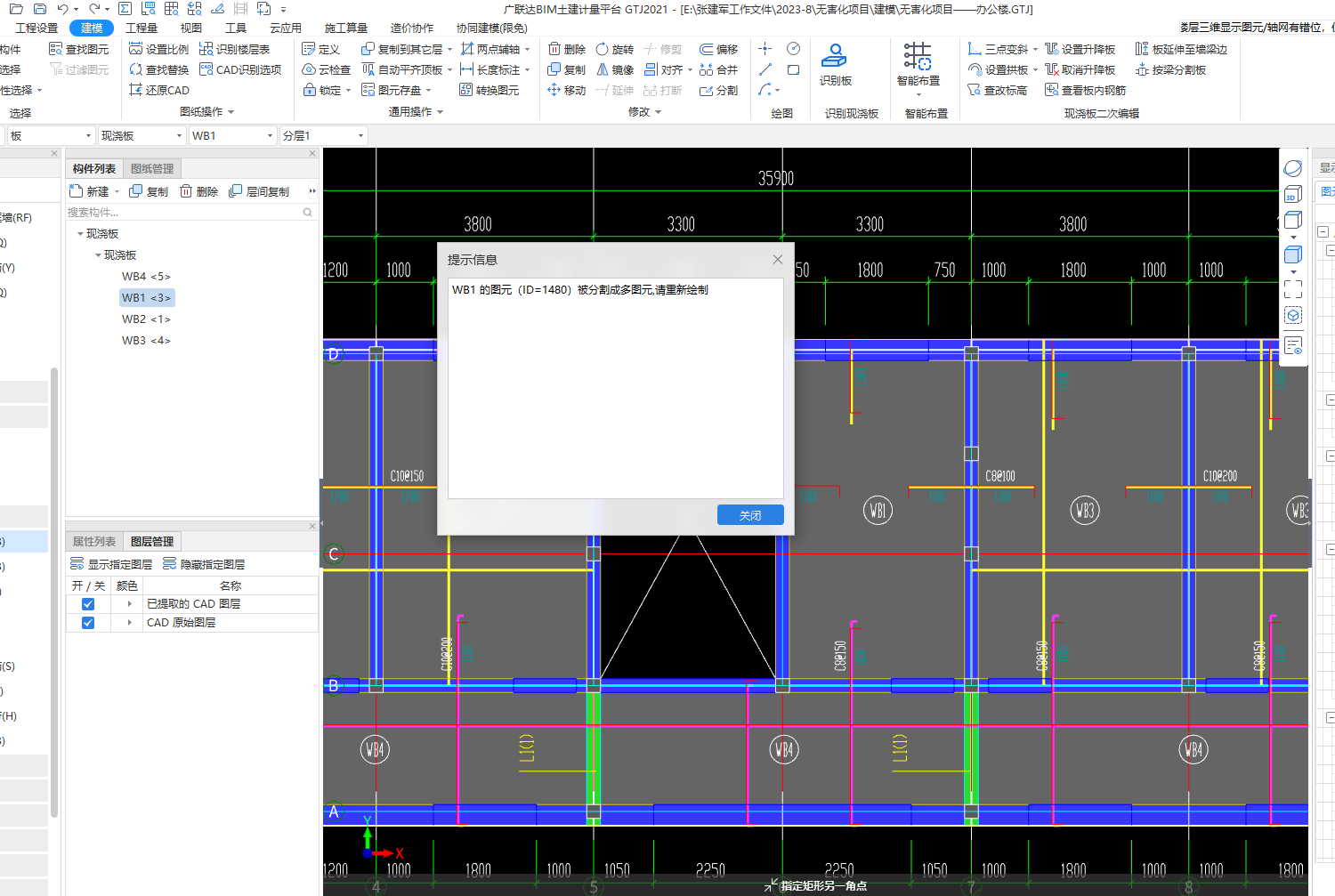Click the Sigma calculate icon
The image size is (1335, 896).
(x=125, y=9)
